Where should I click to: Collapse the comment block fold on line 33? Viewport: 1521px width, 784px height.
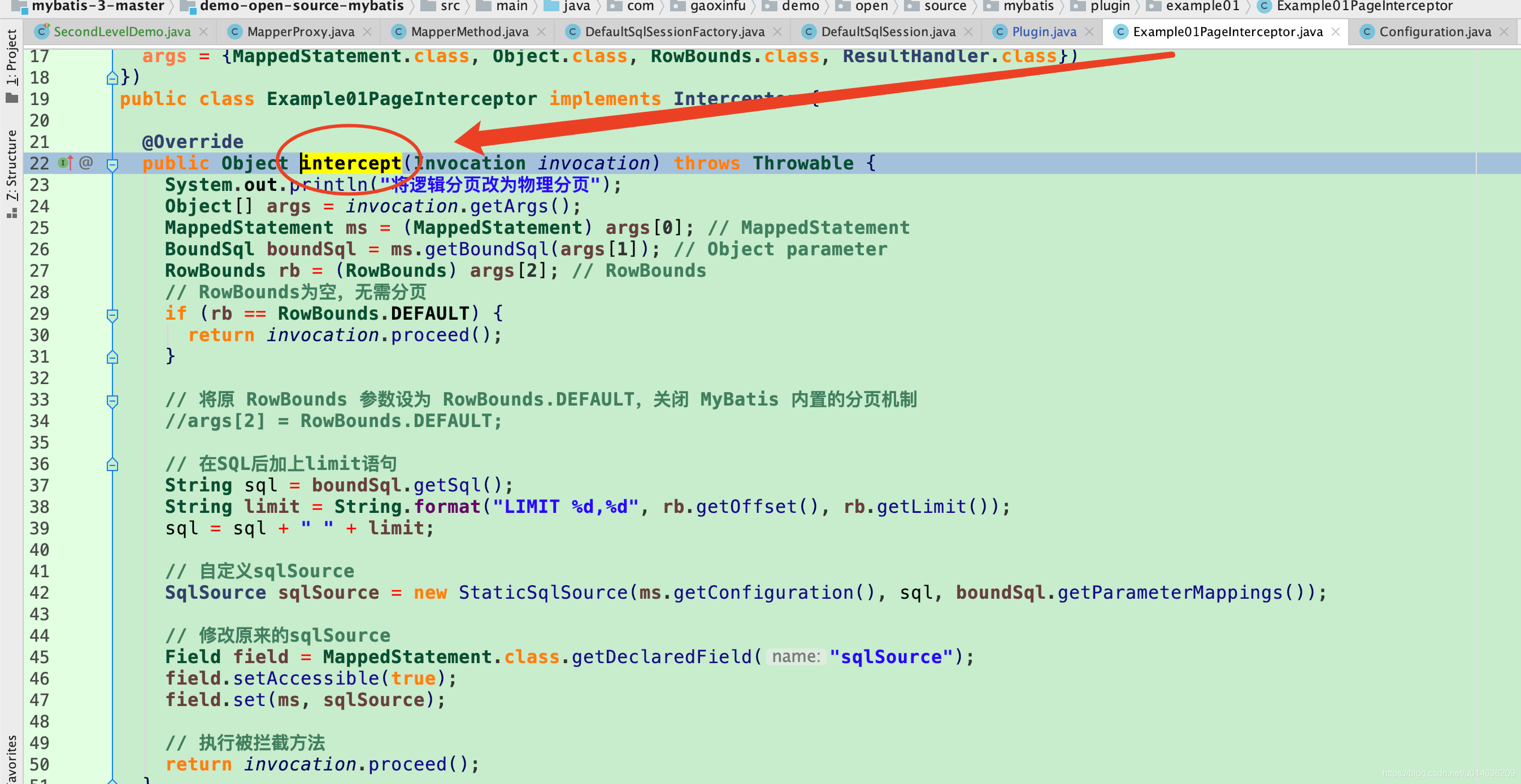click(112, 402)
